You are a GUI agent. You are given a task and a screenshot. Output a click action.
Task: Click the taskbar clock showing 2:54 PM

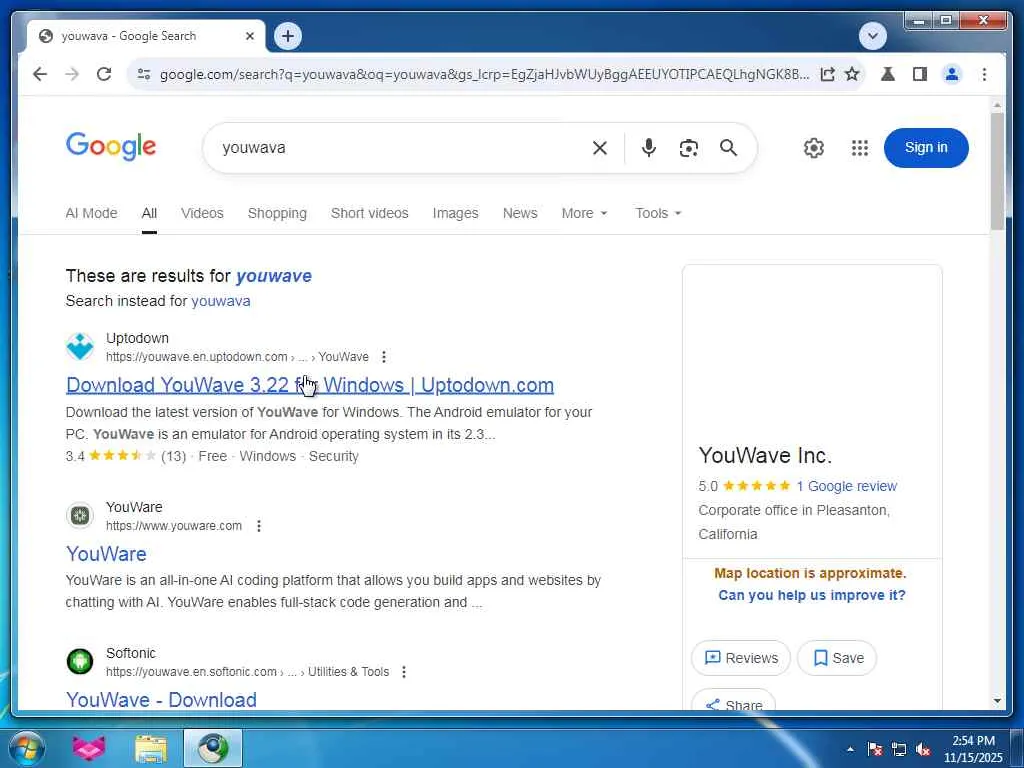pos(973,749)
